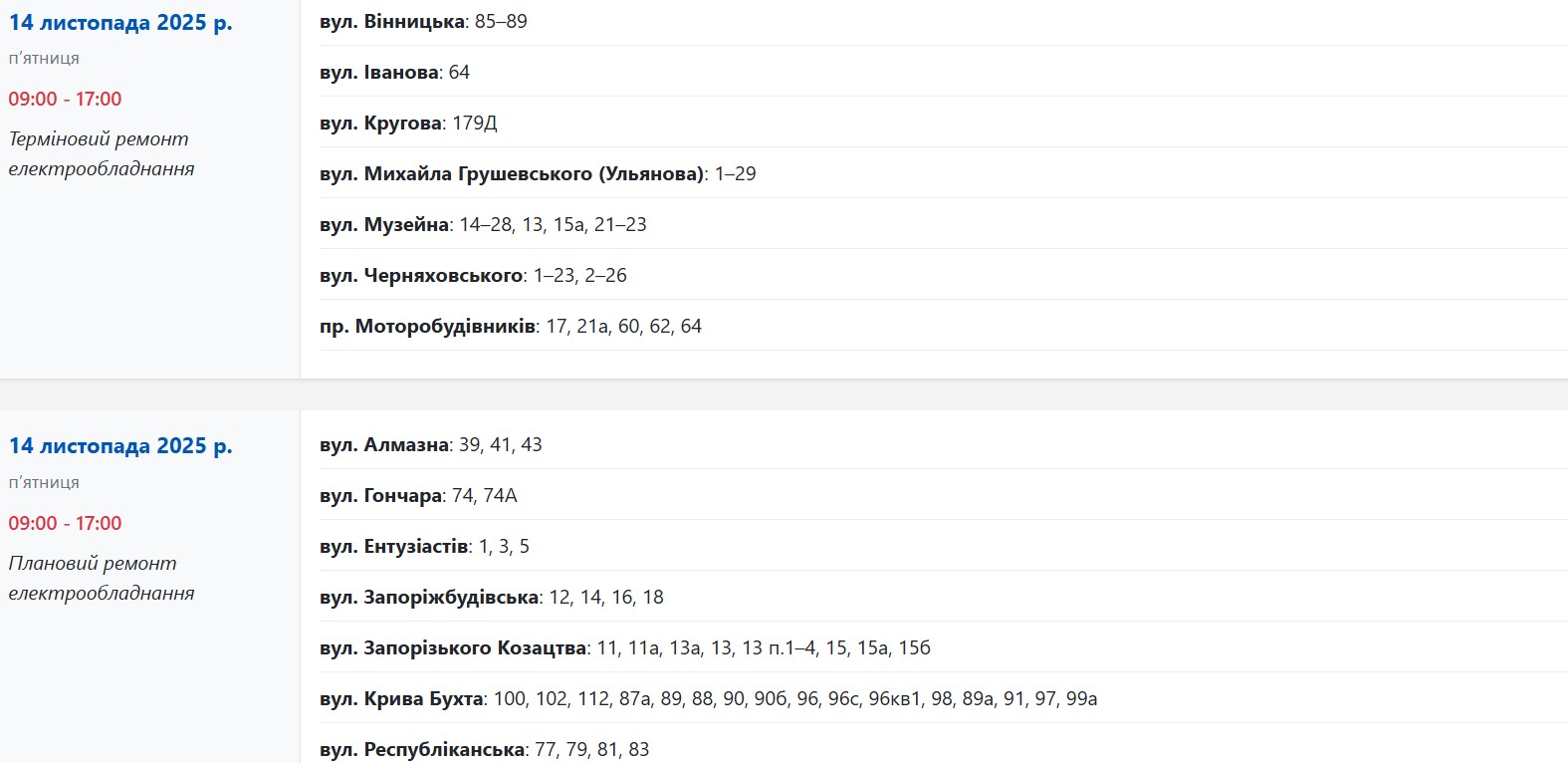
Task: Click the вул. Черняховського street entry
Action: tap(473, 275)
